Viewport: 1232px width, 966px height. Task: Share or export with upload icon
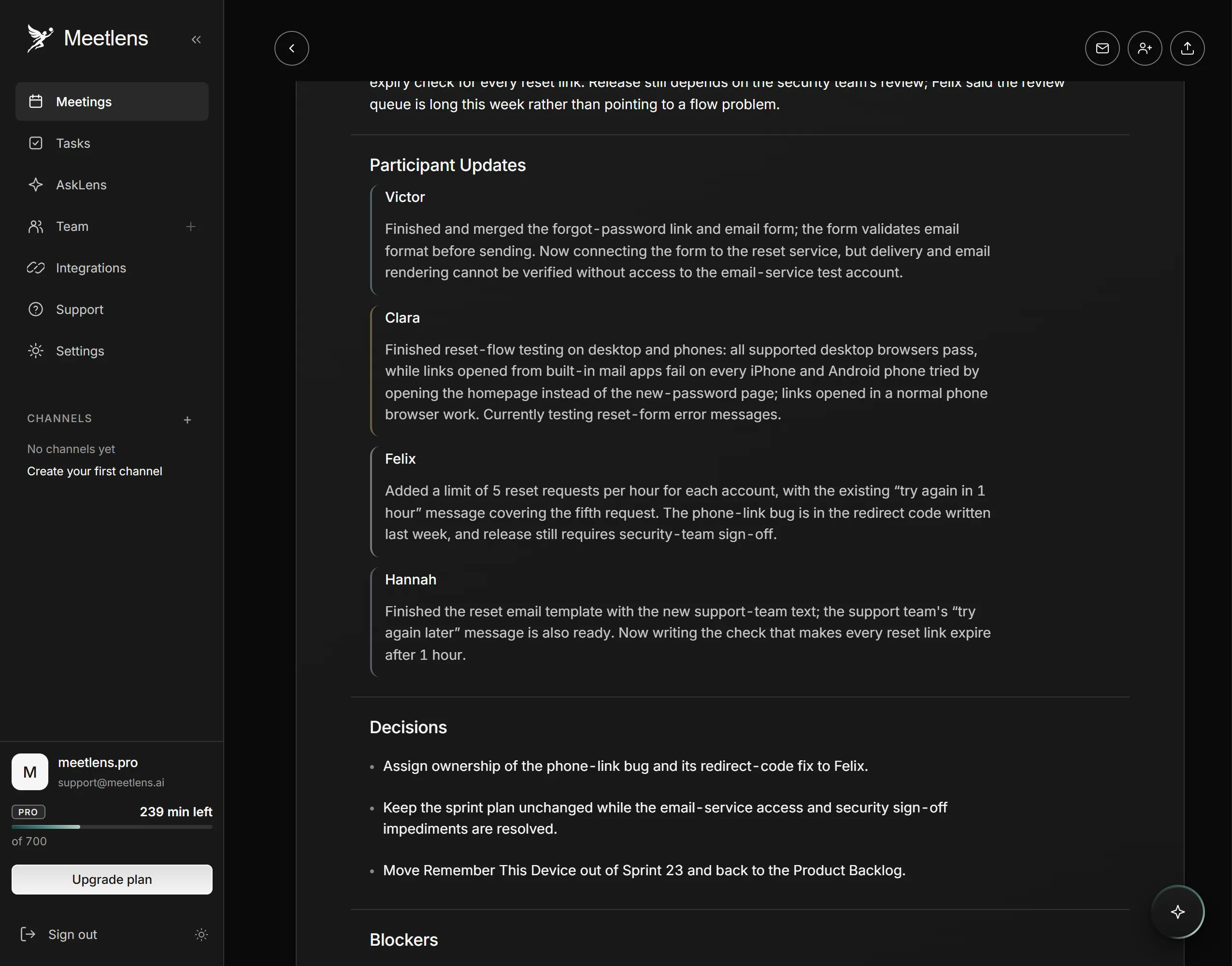(x=1188, y=48)
